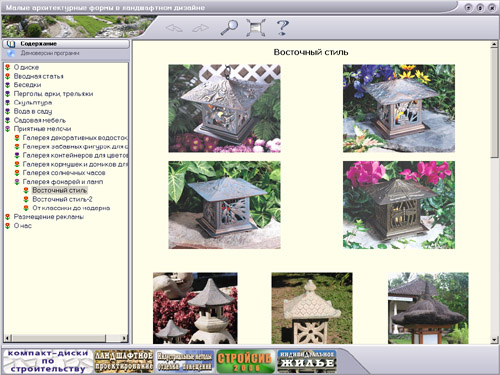This screenshot has width=500, height=375.
Task: Click the flower icon next to Беседки
Action: point(8,85)
